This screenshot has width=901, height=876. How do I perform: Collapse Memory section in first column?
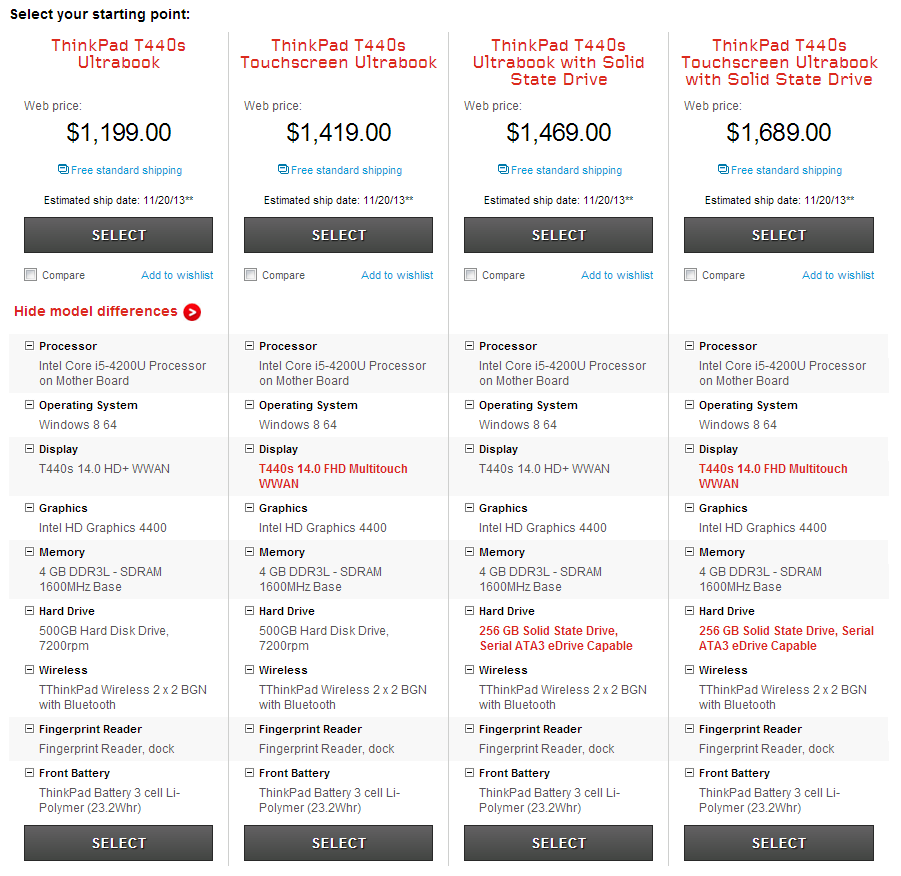tap(29, 552)
